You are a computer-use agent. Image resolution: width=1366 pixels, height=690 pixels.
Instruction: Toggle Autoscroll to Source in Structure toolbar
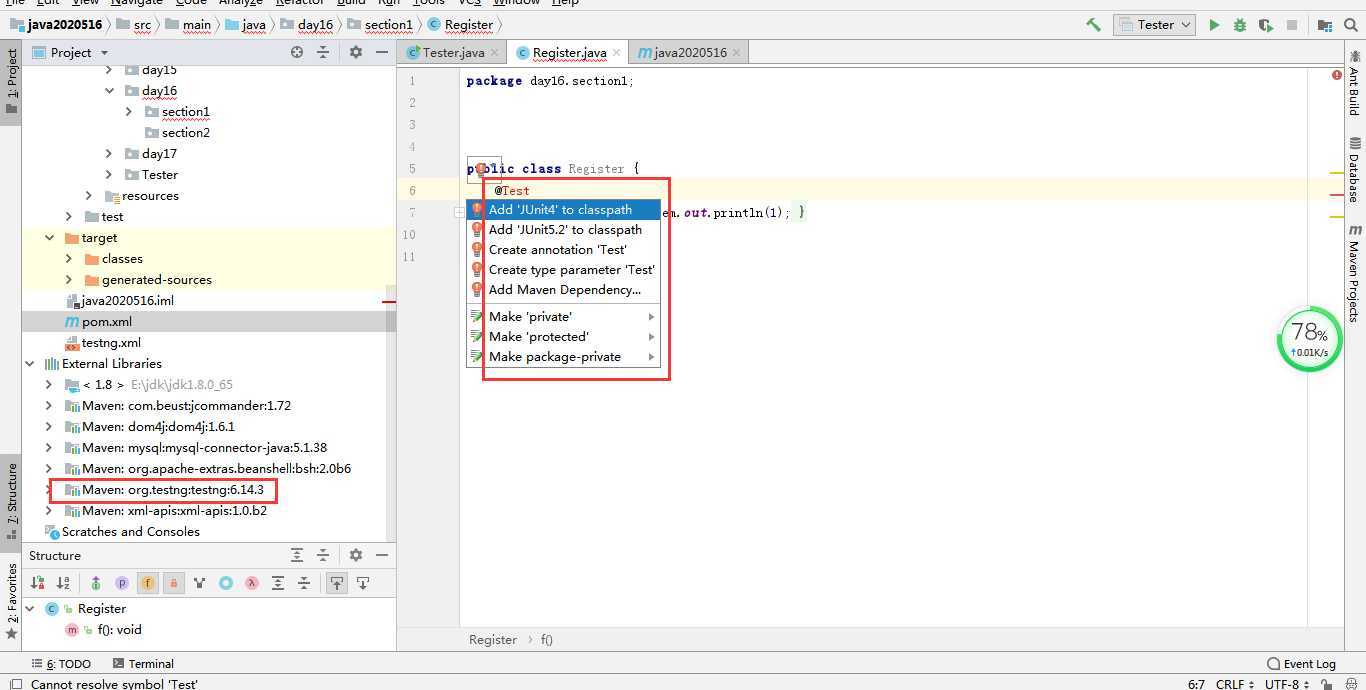coord(337,583)
